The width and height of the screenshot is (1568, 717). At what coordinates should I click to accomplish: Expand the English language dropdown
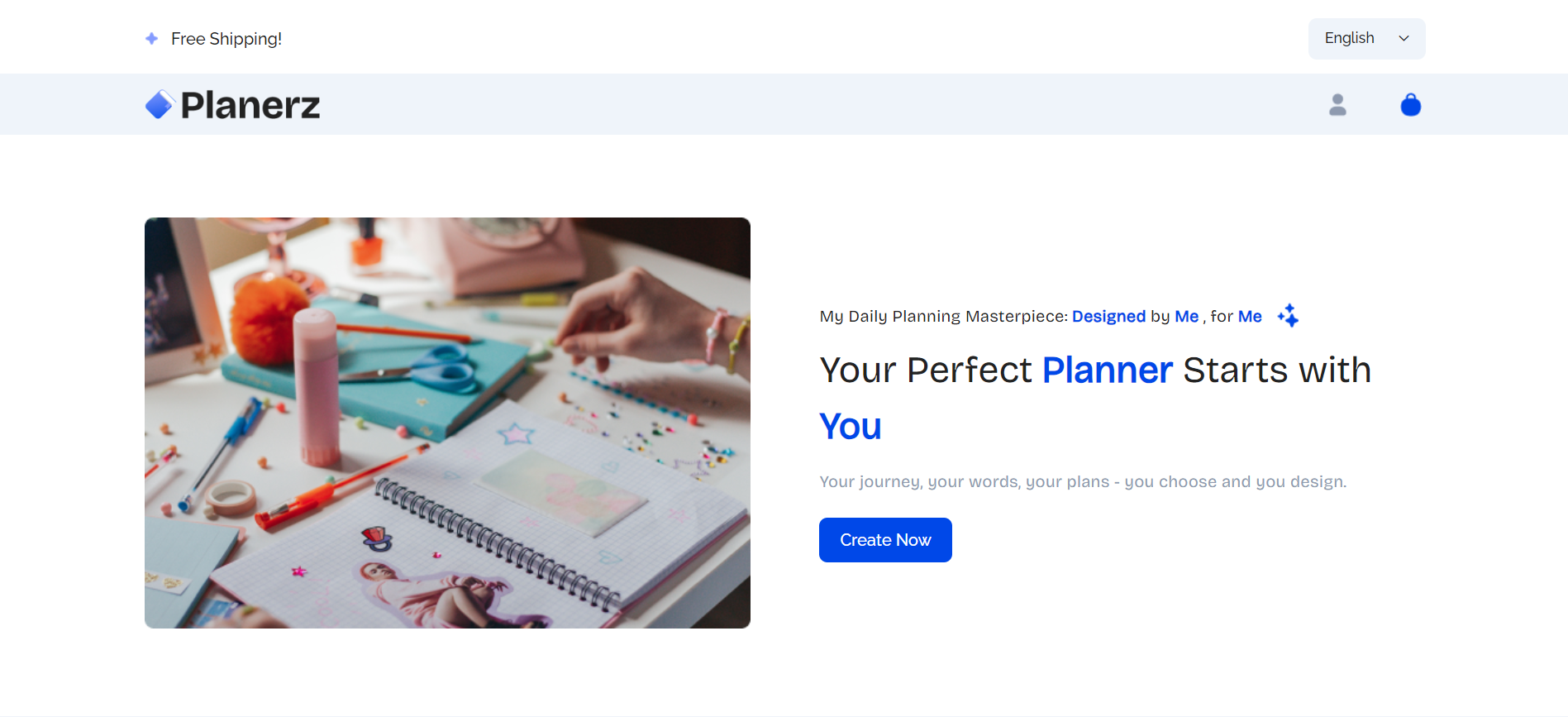pos(1366,39)
